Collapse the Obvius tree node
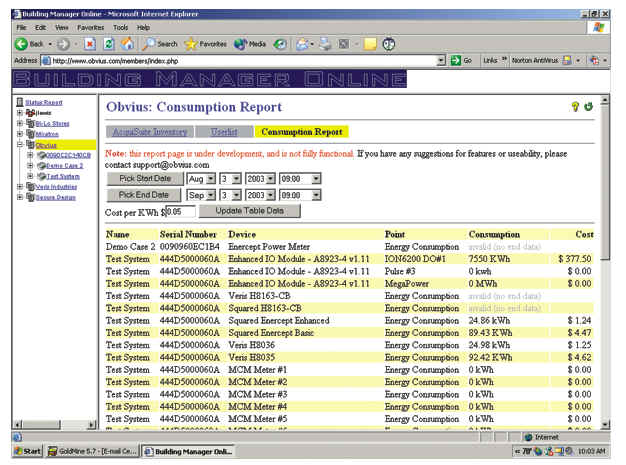This screenshot has height=465, width=626. (20, 144)
